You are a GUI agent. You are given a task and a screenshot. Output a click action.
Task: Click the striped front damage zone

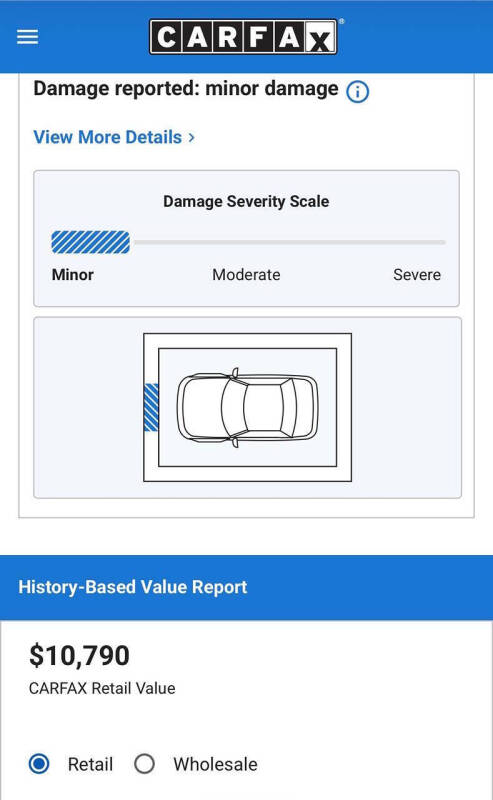151,407
